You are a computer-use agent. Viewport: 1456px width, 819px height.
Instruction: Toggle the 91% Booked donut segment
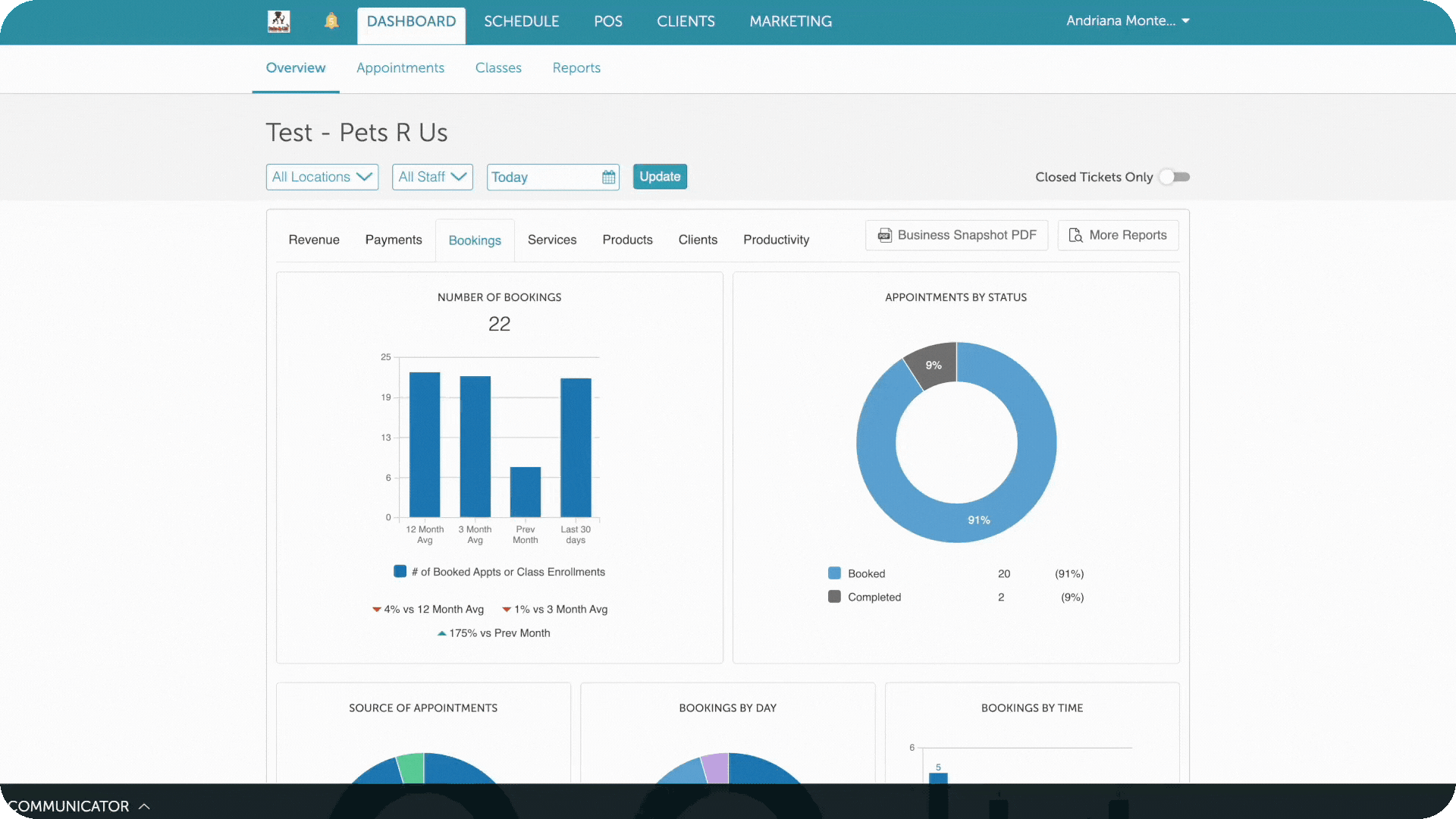[979, 520]
